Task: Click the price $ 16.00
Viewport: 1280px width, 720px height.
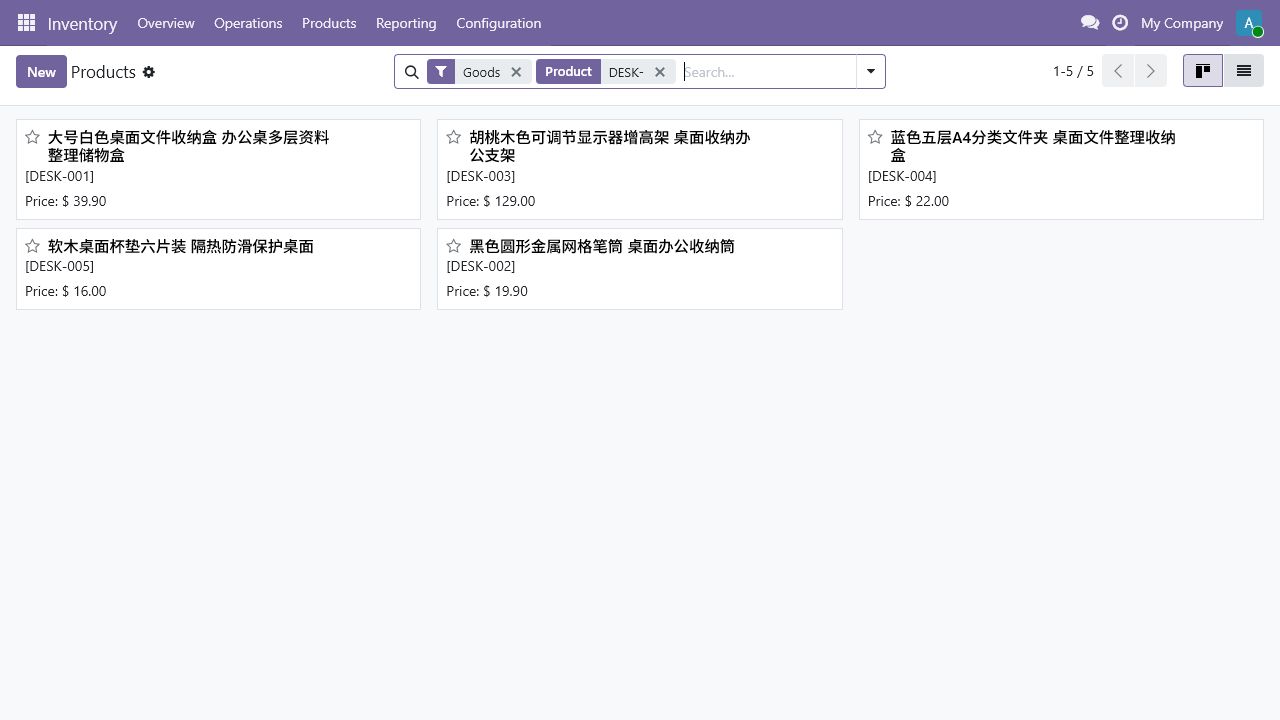Action: pos(84,291)
